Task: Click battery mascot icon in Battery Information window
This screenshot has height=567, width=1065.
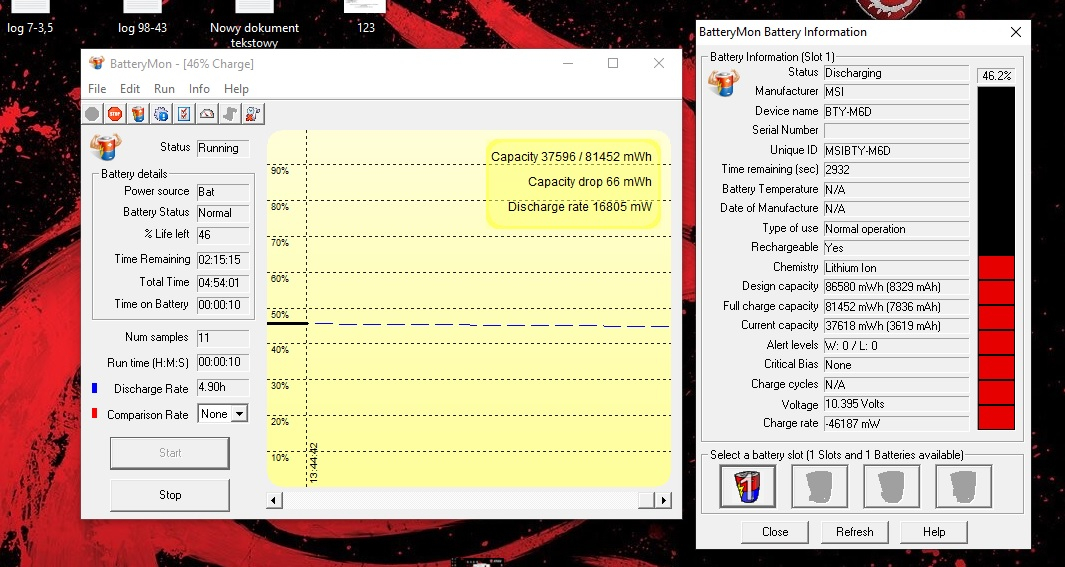Action: pos(723,82)
